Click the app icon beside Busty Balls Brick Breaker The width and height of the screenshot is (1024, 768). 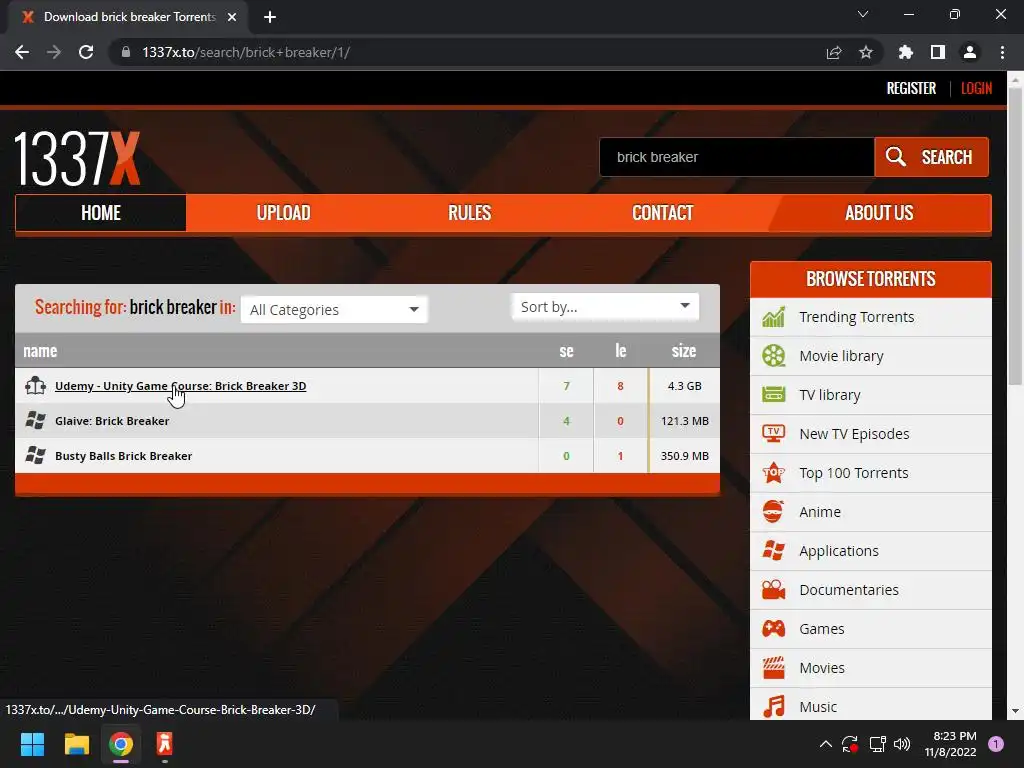[x=35, y=455]
